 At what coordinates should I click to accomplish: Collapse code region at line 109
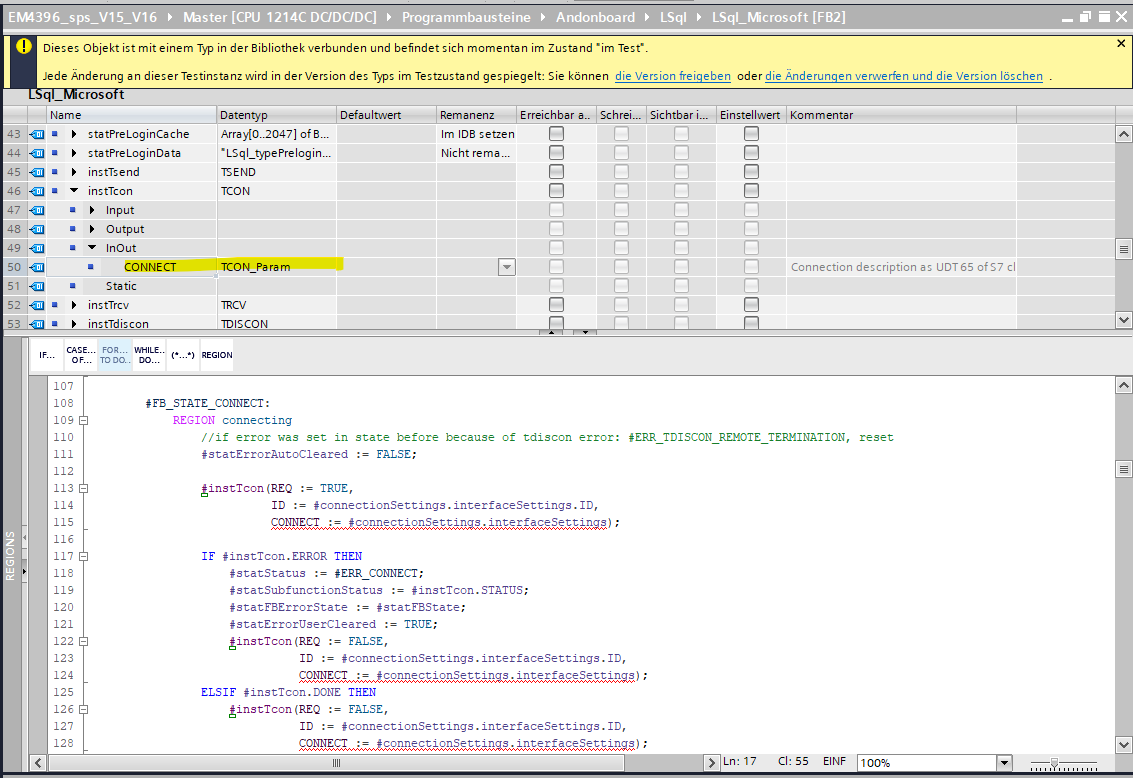tap(84, 421)
